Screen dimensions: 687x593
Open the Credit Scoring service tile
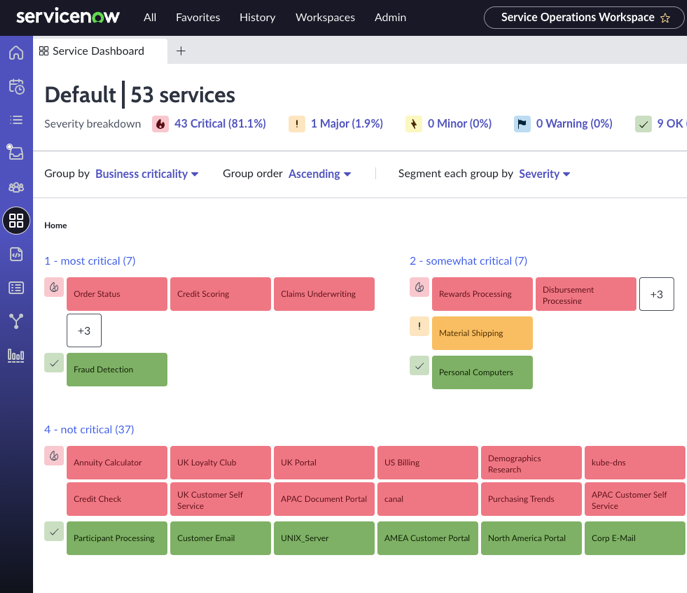220,294
